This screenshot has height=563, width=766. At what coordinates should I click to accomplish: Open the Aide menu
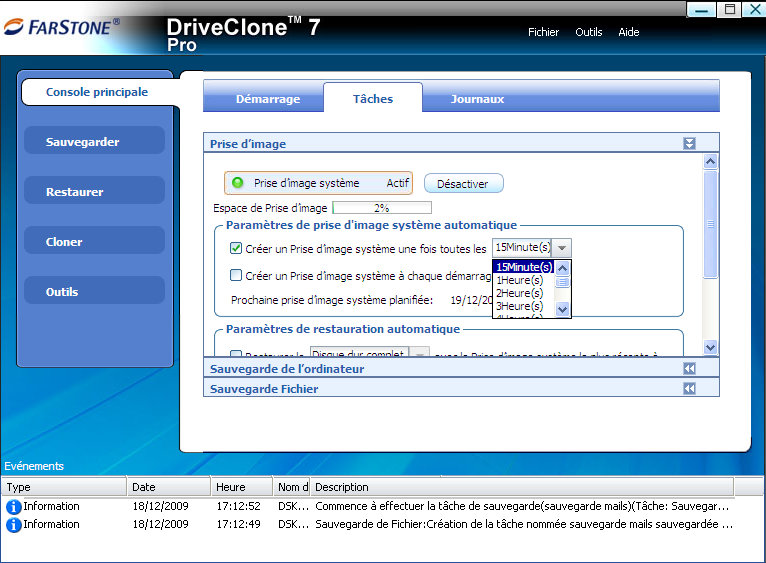click(629, 32)
